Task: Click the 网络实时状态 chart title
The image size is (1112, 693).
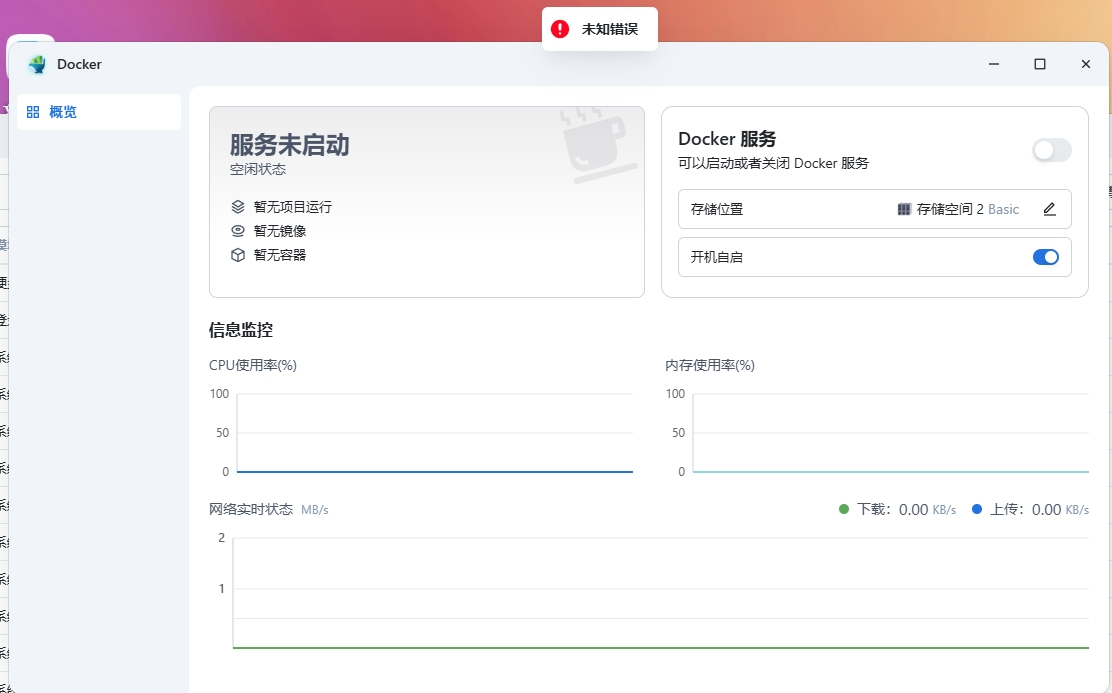Action: tap(251, 509)
